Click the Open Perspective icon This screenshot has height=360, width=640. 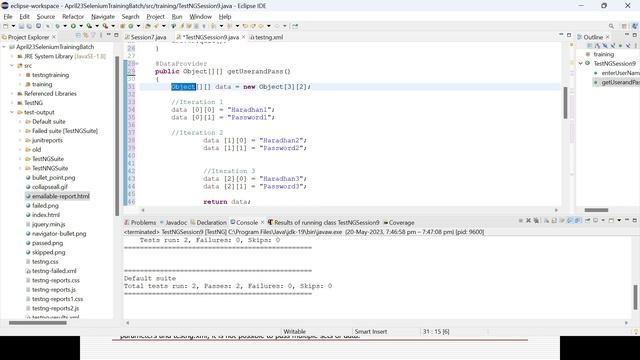[x=624, y=26]
